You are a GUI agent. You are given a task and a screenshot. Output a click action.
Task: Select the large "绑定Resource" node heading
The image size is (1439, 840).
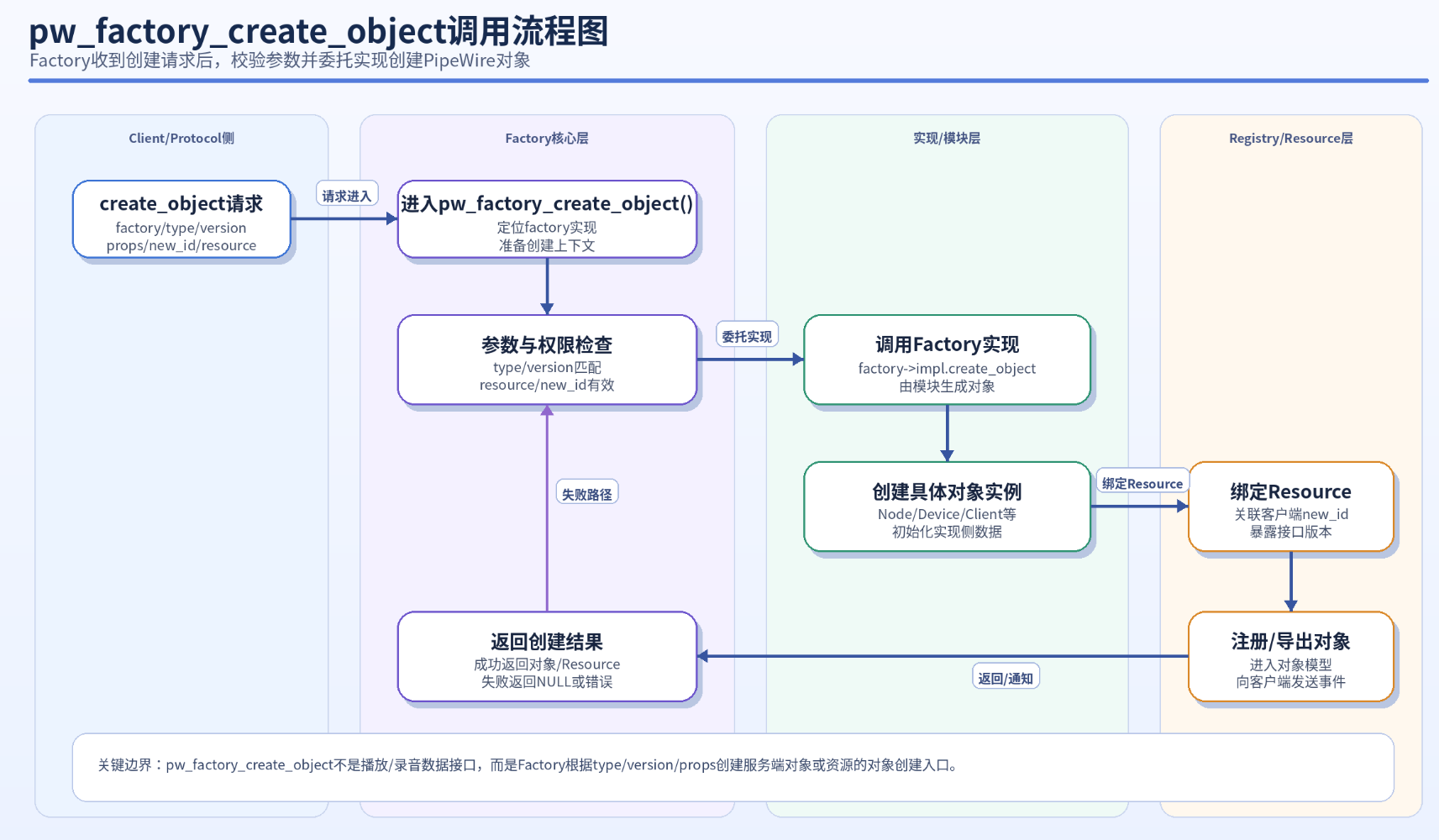click(1291, 491)
